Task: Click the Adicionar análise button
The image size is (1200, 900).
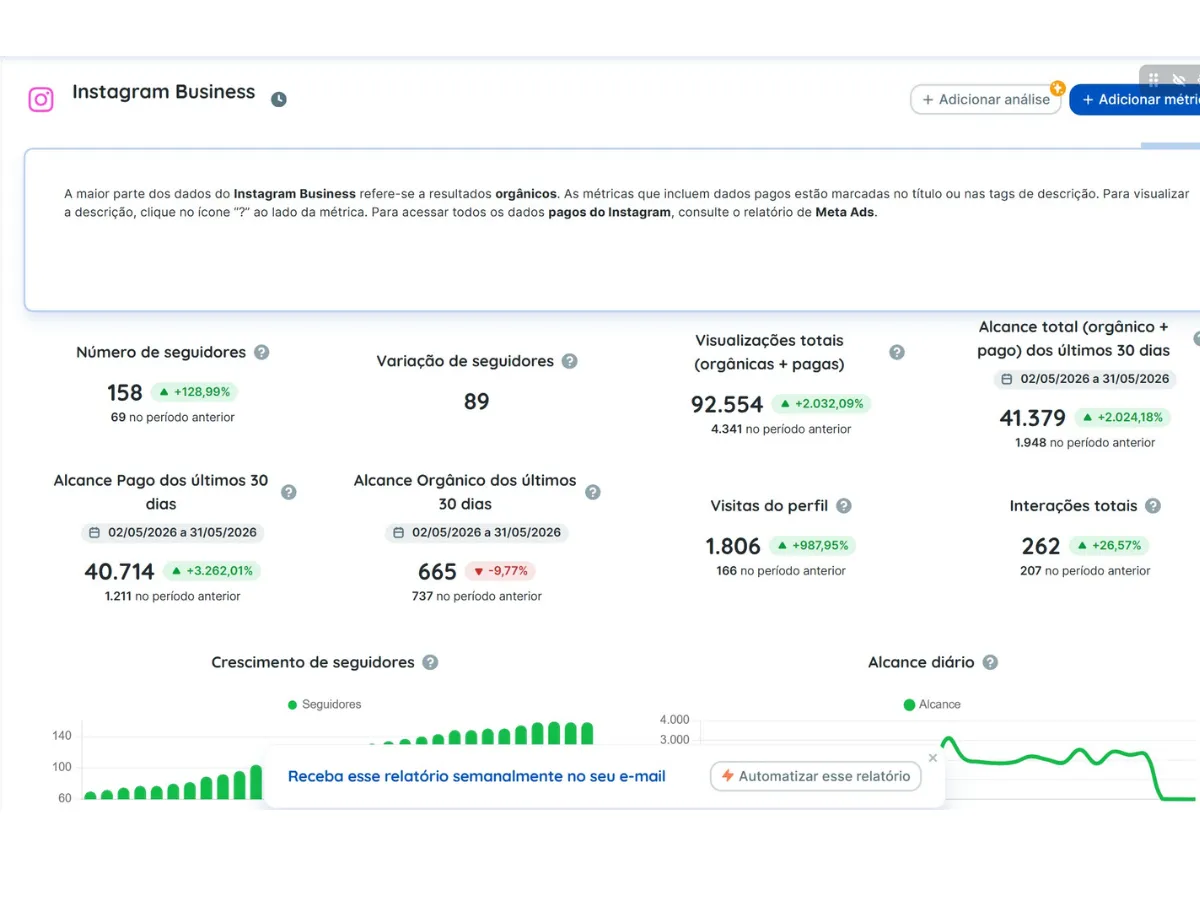Action: [986, 99]
